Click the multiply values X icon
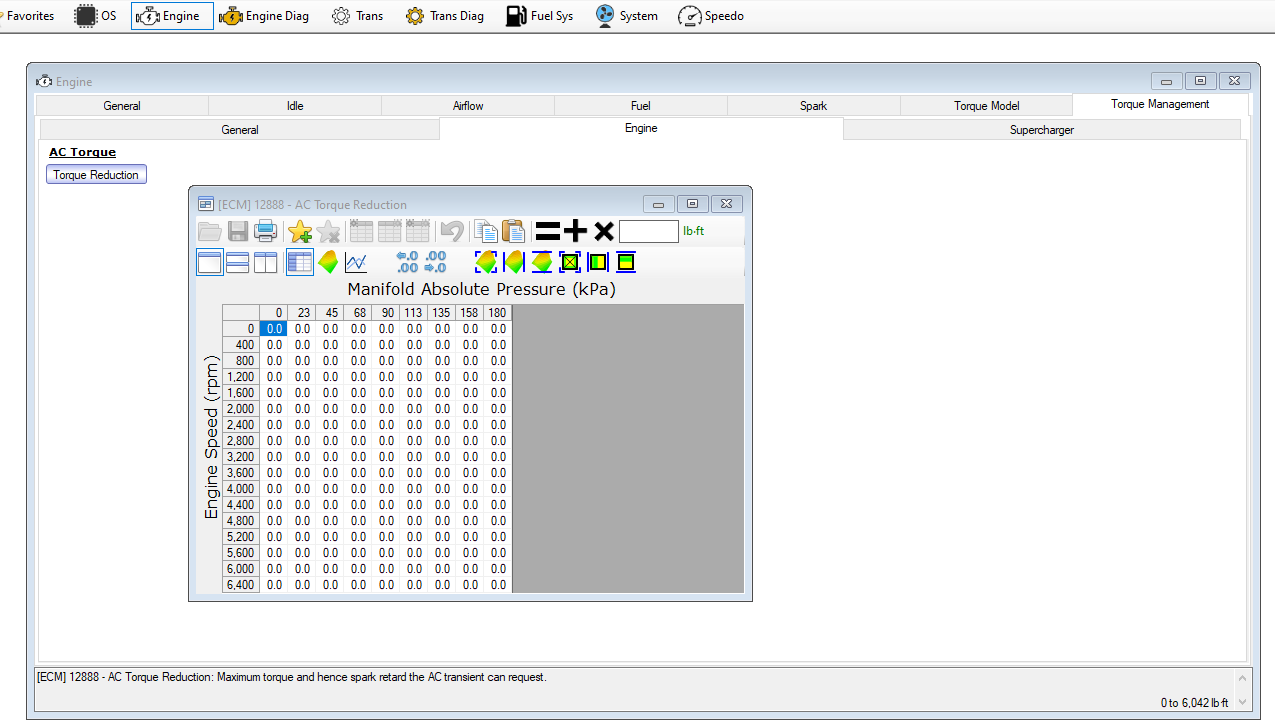Screen dimensions: 1275x726 tap(603, 232)
